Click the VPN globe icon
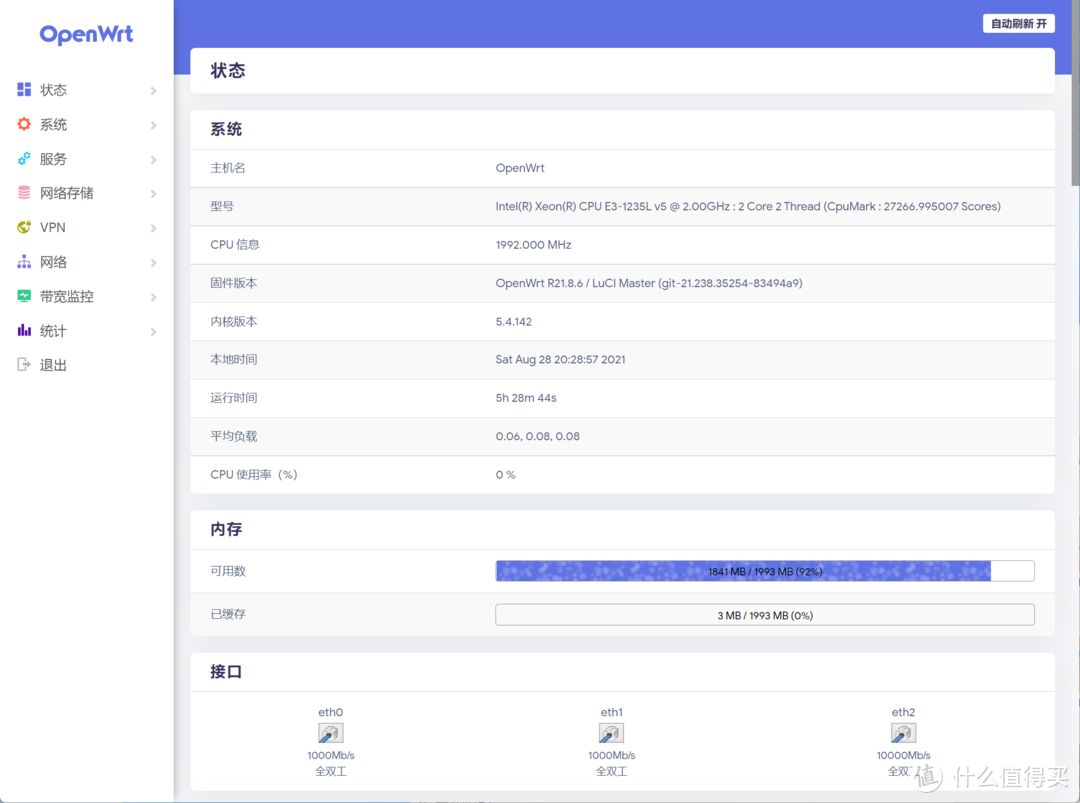1080x803 pixels. pos(24,227)
